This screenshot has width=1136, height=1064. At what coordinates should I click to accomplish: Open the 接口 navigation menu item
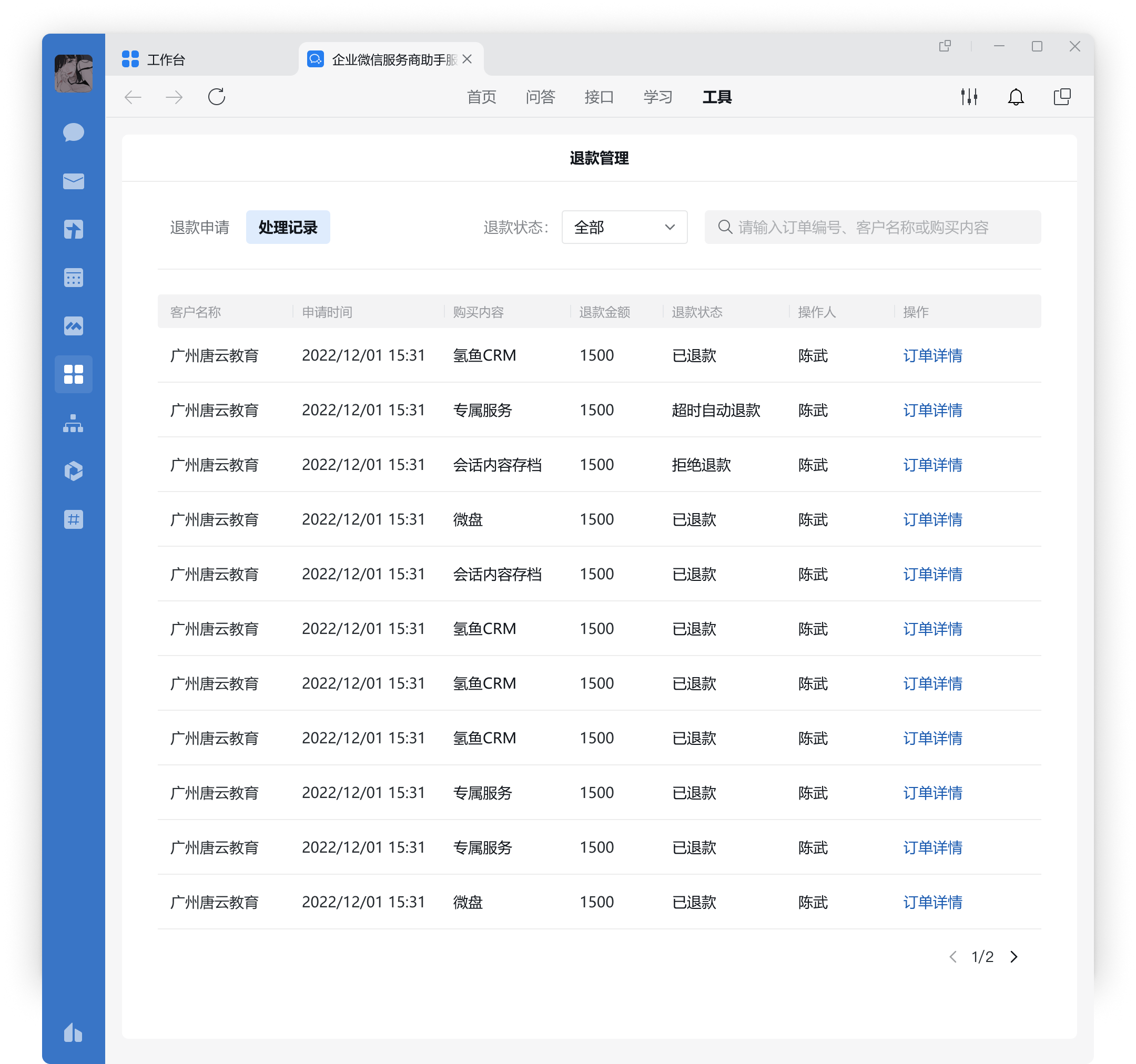599,97
